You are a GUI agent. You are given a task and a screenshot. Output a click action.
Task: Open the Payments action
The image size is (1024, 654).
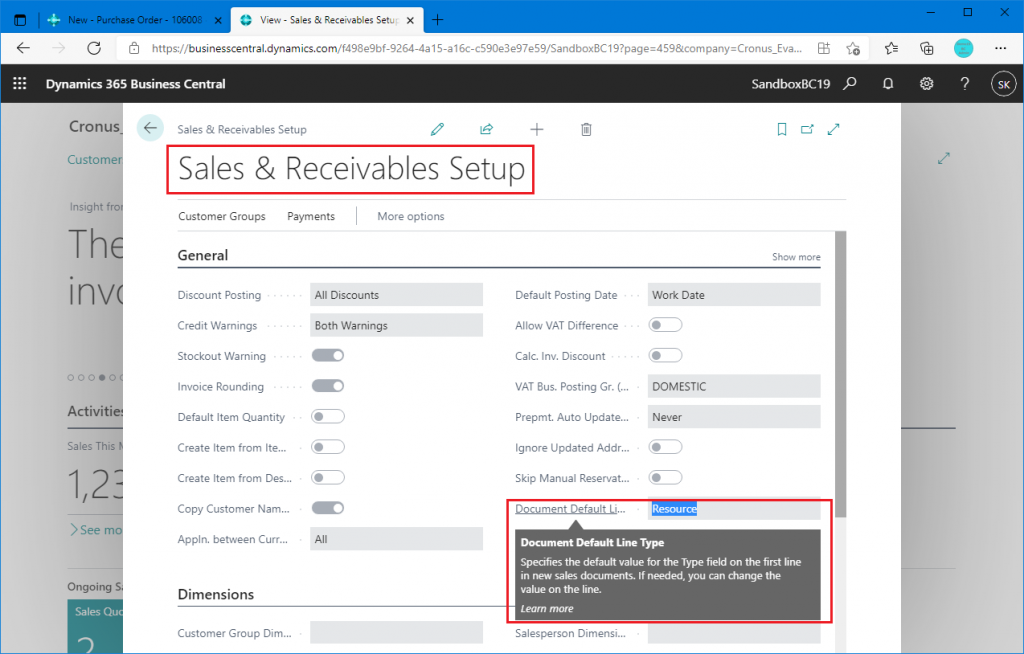(311, 216)
